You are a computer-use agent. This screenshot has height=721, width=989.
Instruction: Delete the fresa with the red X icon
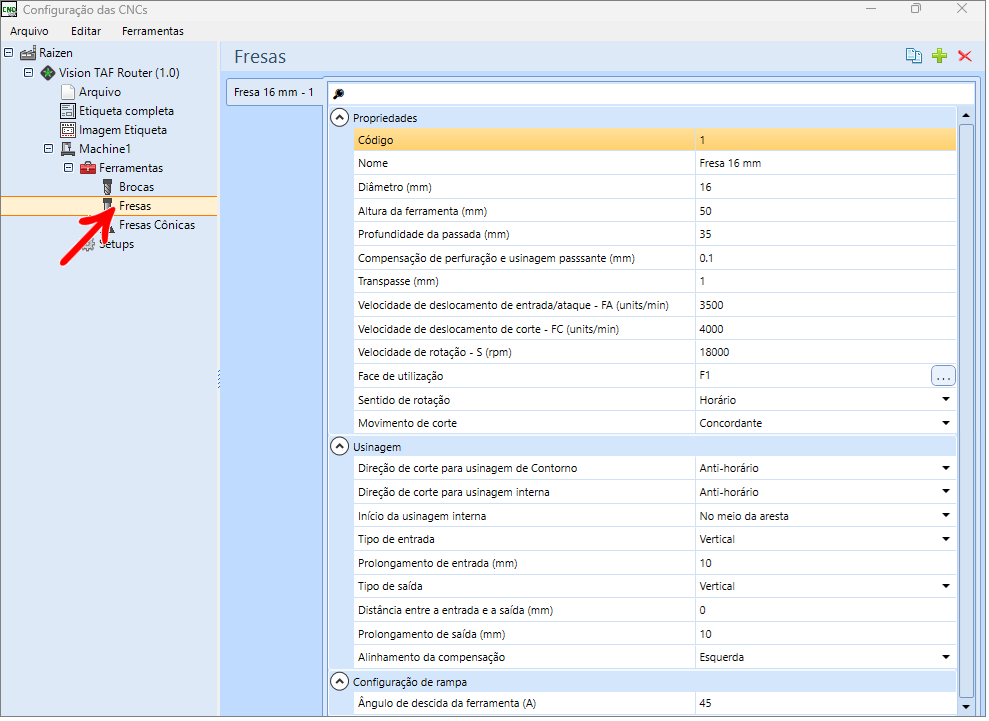tap(964, 56)
